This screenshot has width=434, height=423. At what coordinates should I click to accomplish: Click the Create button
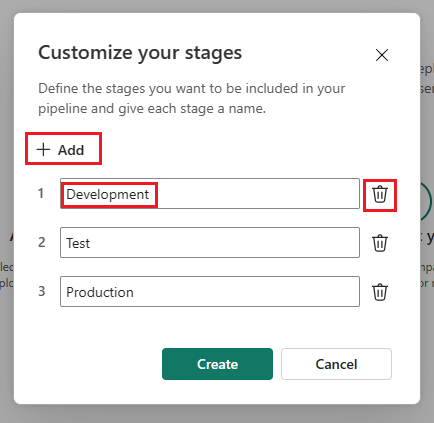(x=217, y=364)
